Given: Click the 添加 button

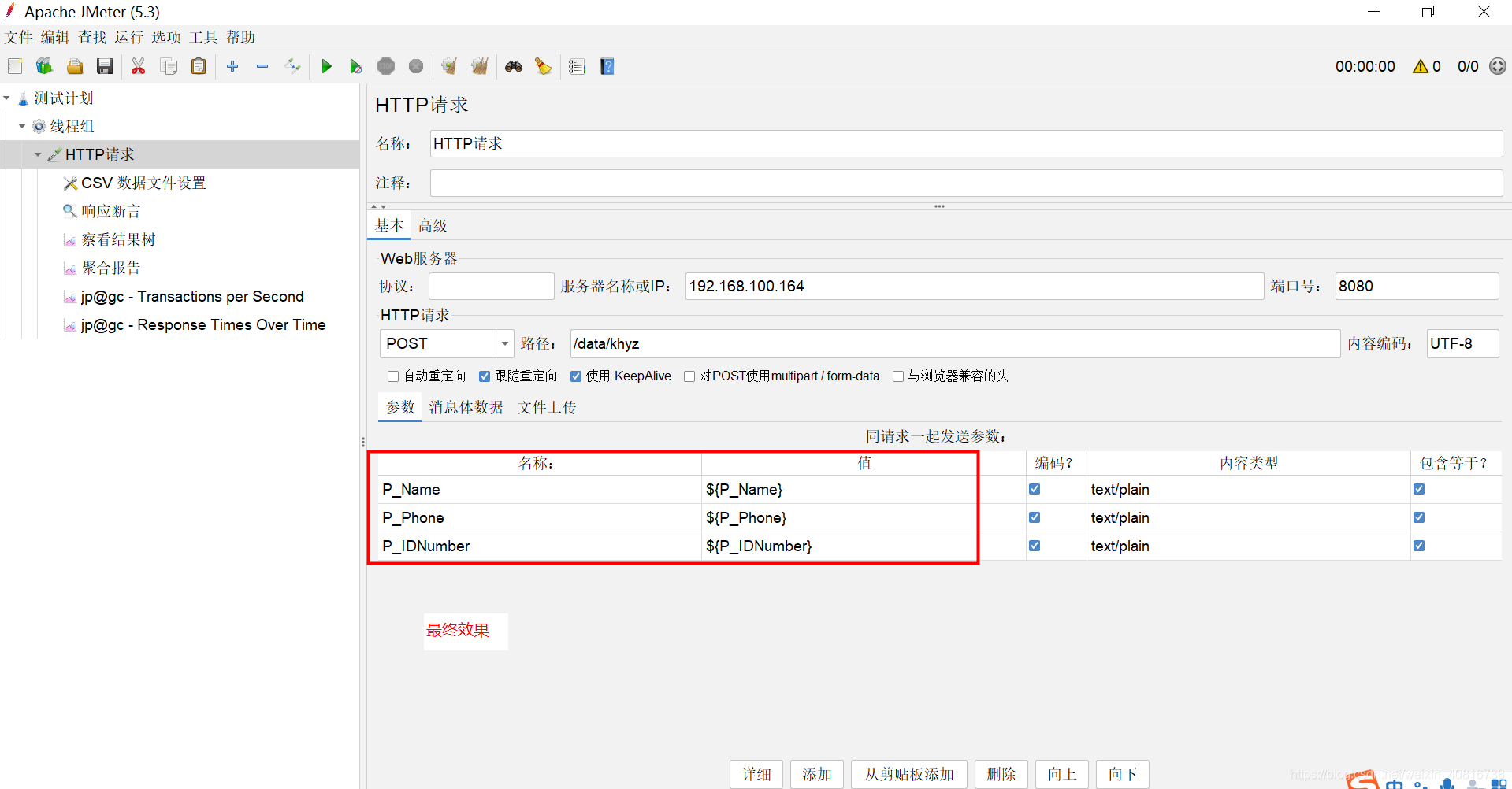Looking at the screenshot, I should (x=817, y=775).
